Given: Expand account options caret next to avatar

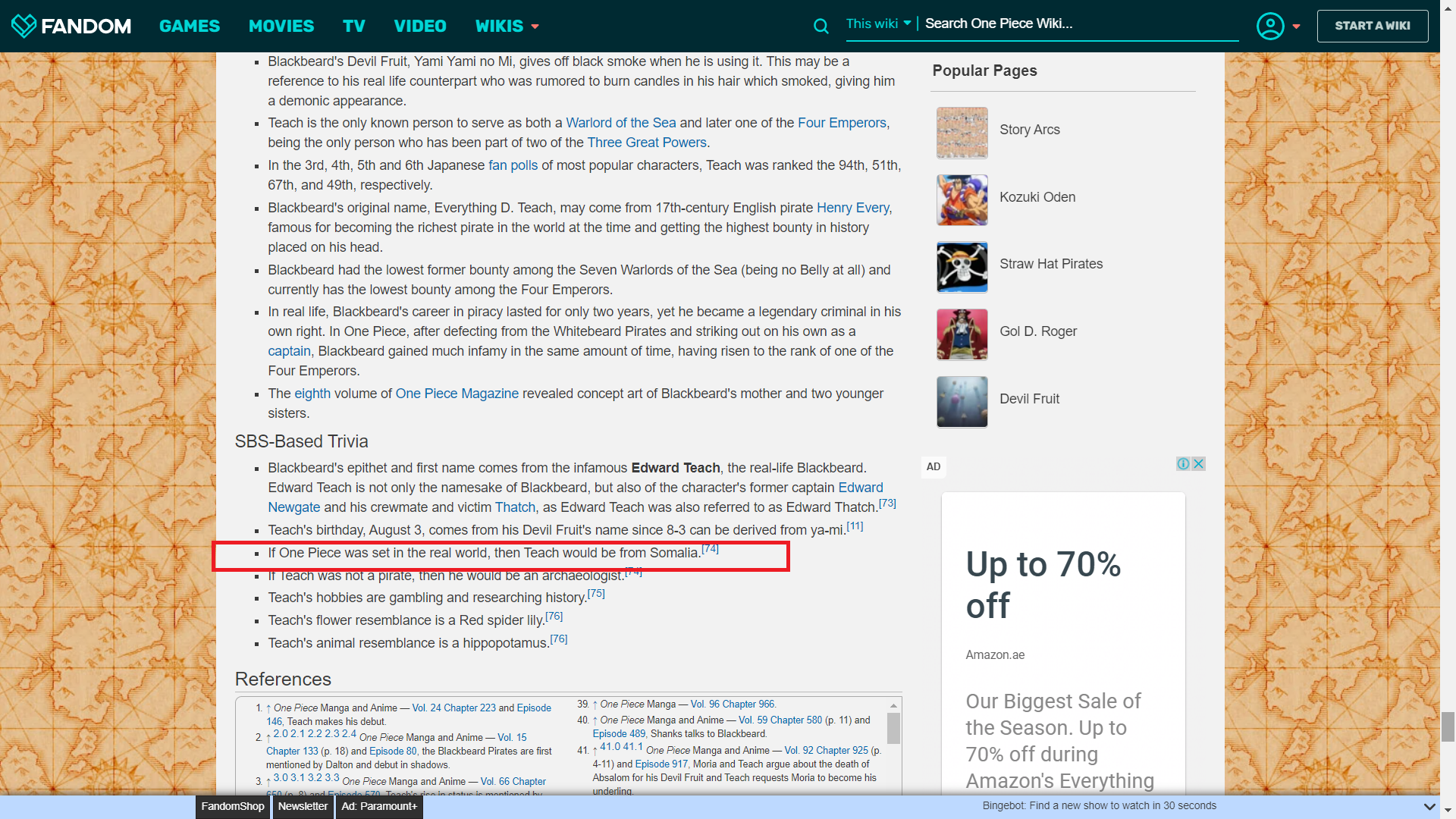Looking at the screenshot, I should pos(1297,27).
